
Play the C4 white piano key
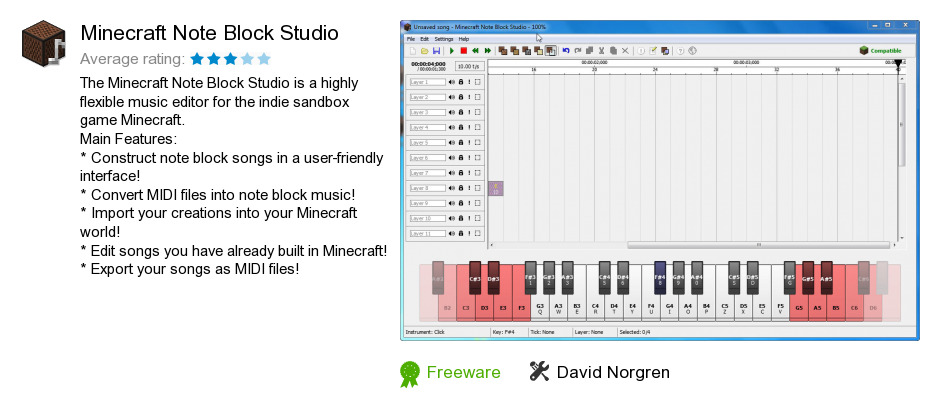click(x=595, y=298)
